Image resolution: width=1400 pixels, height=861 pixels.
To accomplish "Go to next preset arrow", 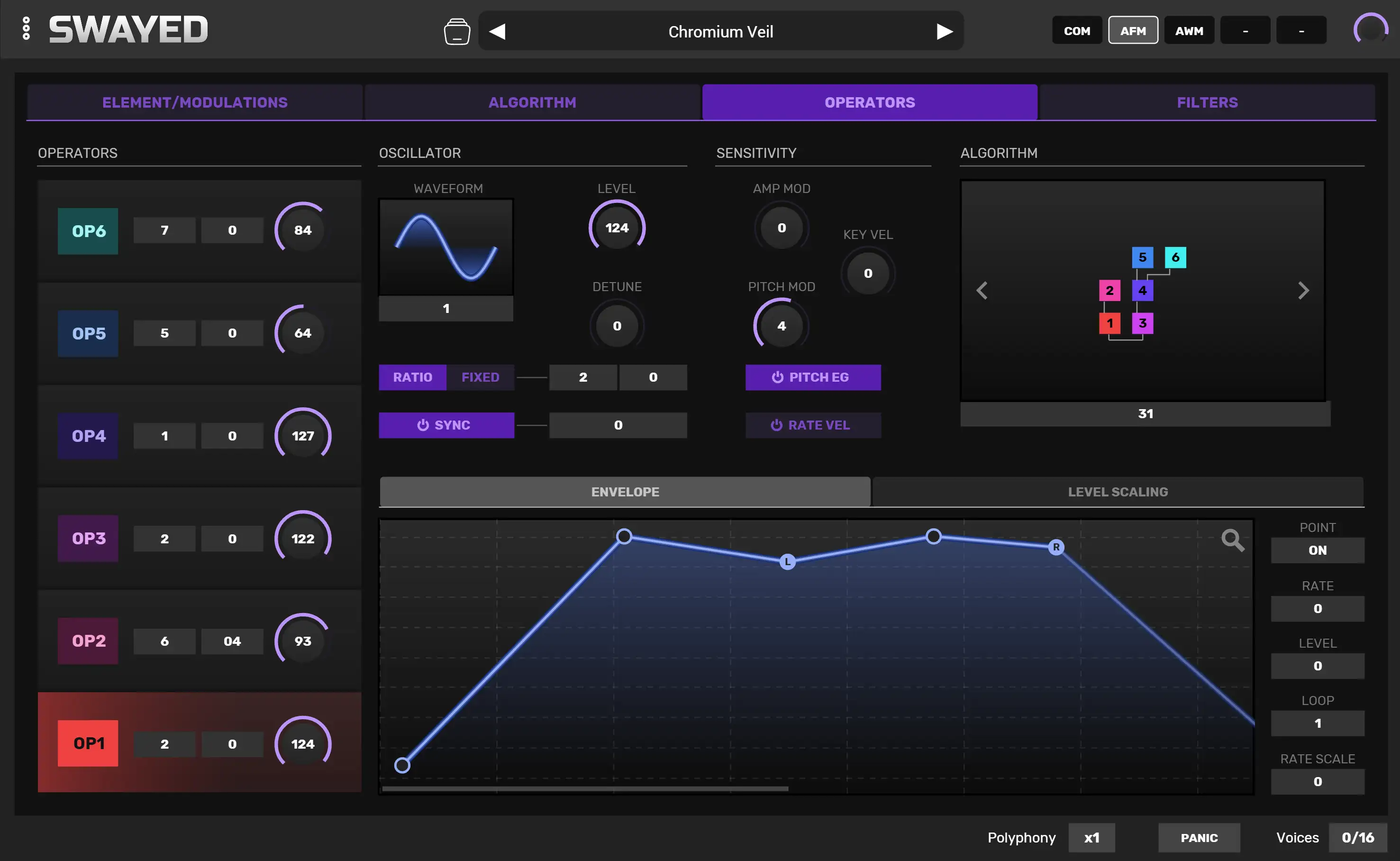I will 944,31.
